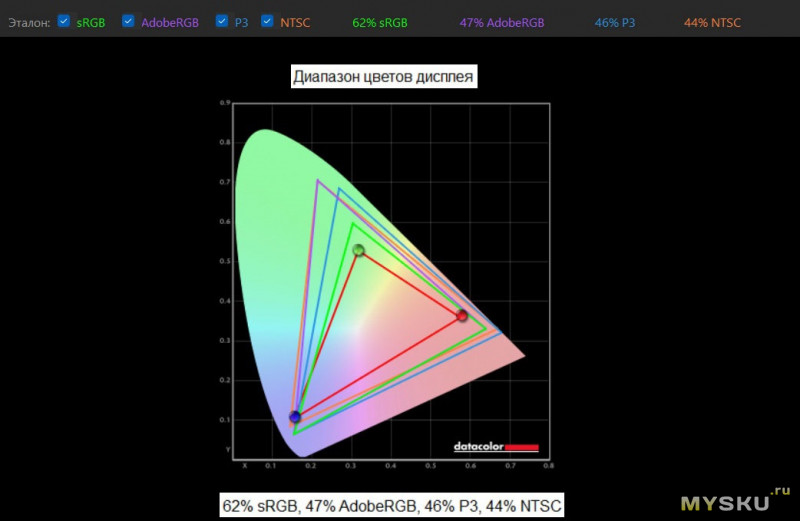Click the blue primary point on the chart
800x521 pixels.
295,417
